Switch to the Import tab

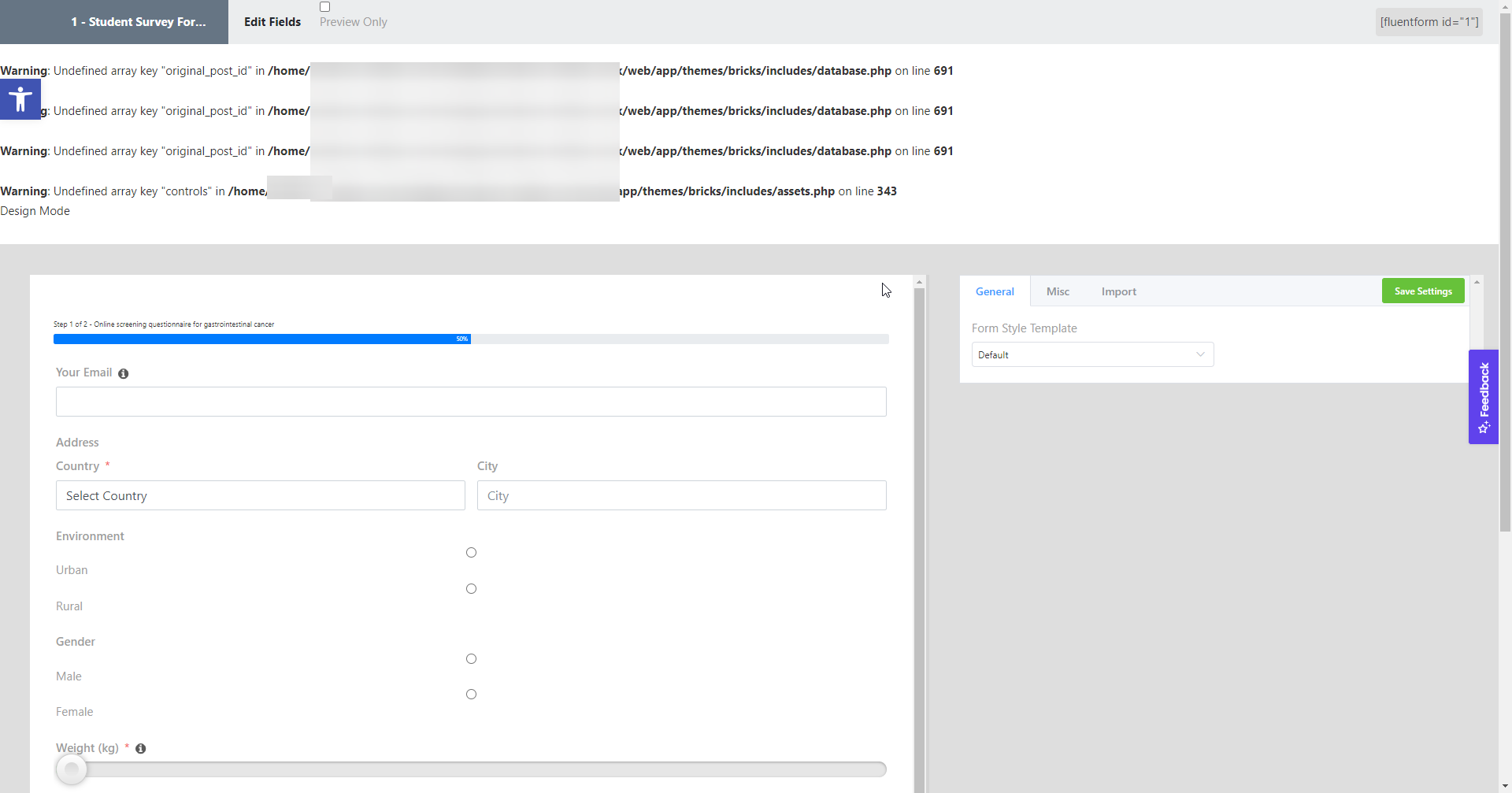(1118, 292)
